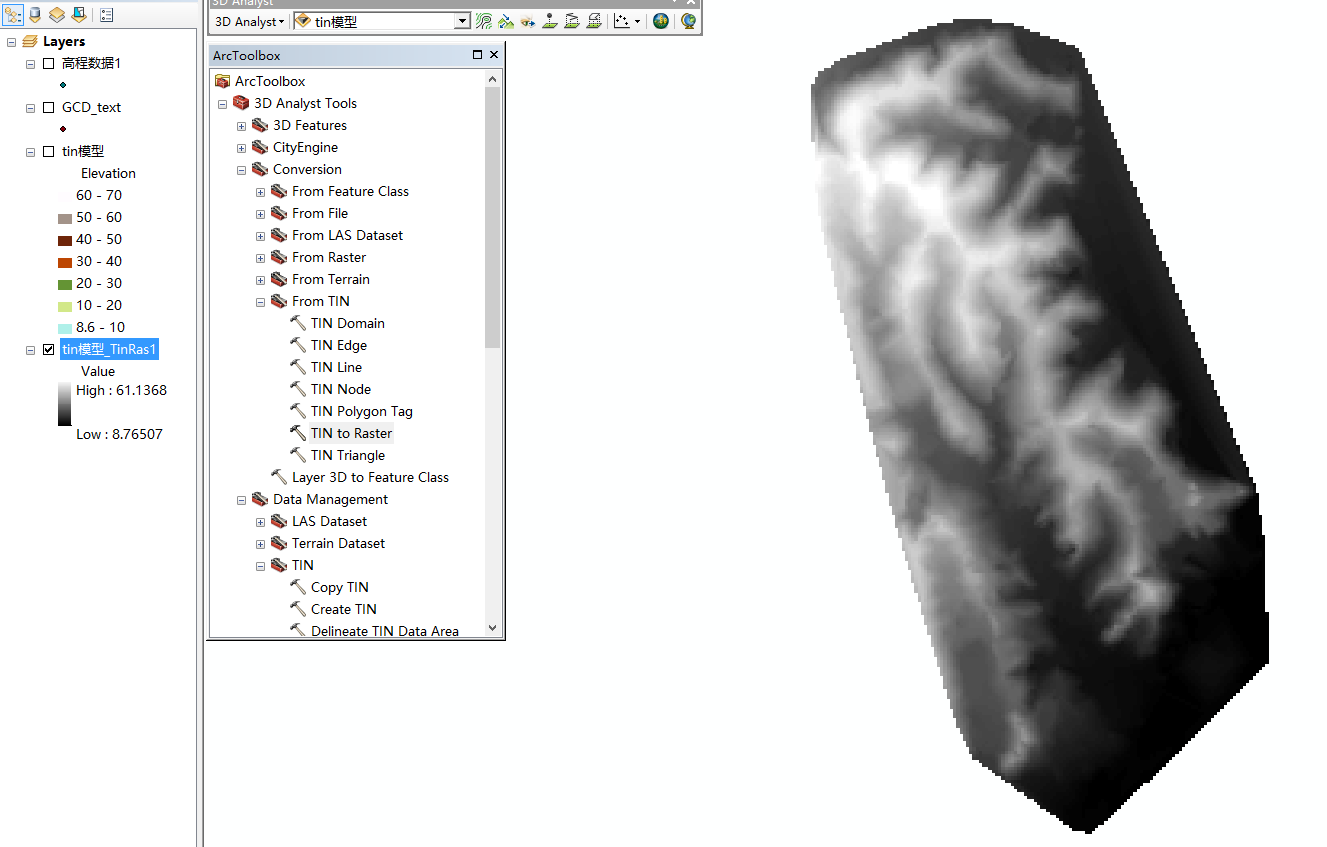The image size is (1327, 847).
Task: Click the Create Contours tool icon
Action: 484,21
